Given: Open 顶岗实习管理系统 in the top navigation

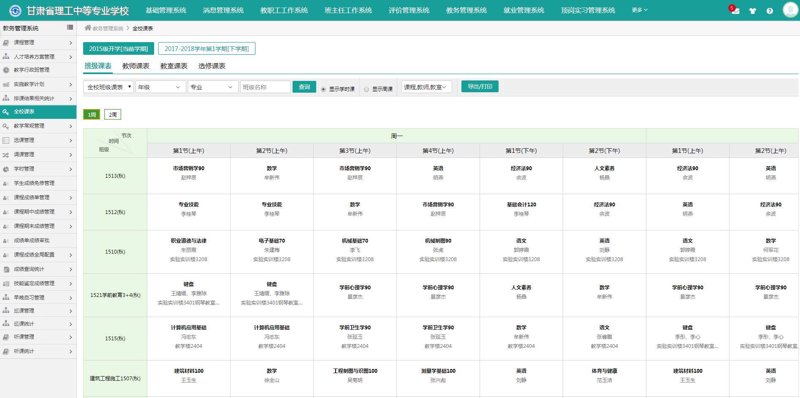Looking at the screenshot, I should pos(588,10).
